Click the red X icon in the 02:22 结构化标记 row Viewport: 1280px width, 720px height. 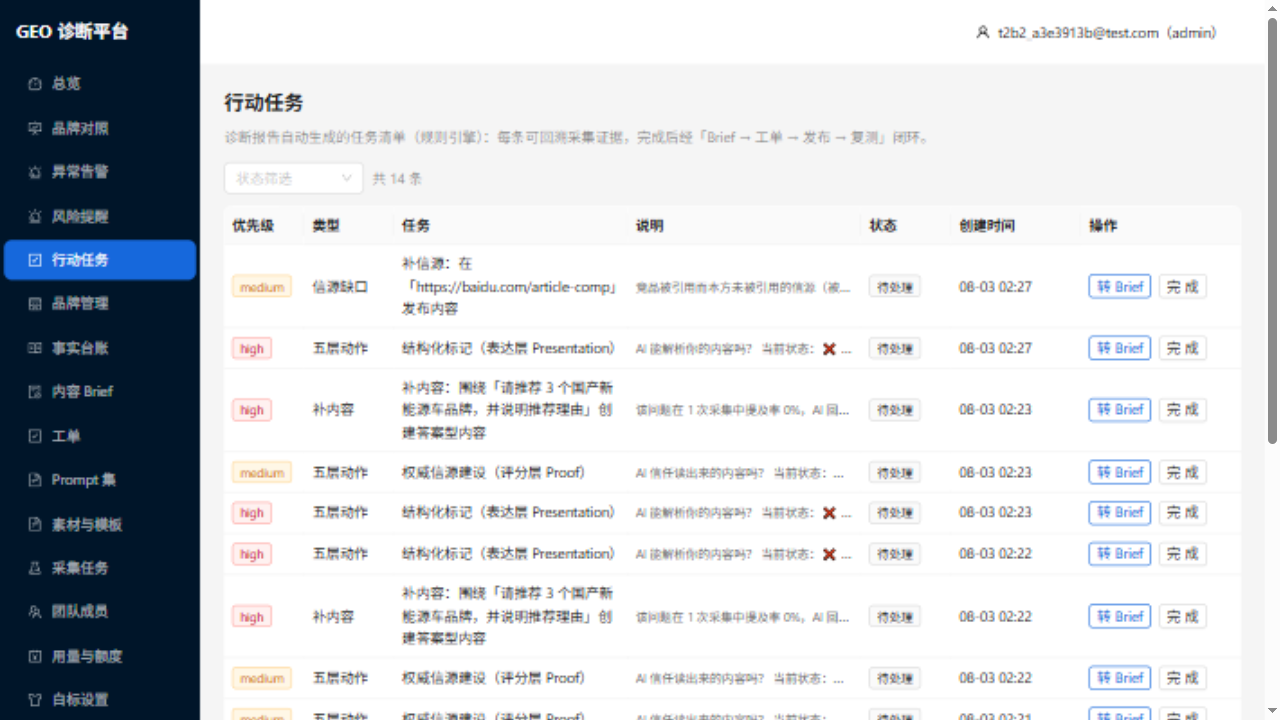click(829, 554)
